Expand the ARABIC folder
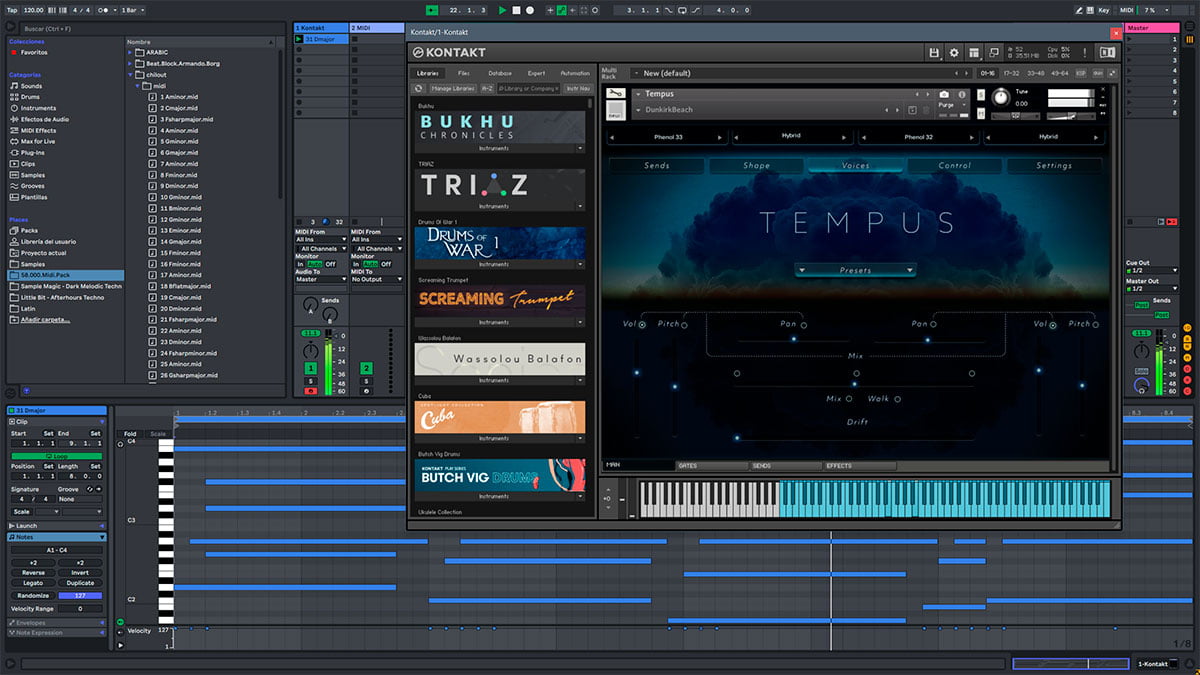The width and height of the screenshot is (1200, 675). (131, 52)
